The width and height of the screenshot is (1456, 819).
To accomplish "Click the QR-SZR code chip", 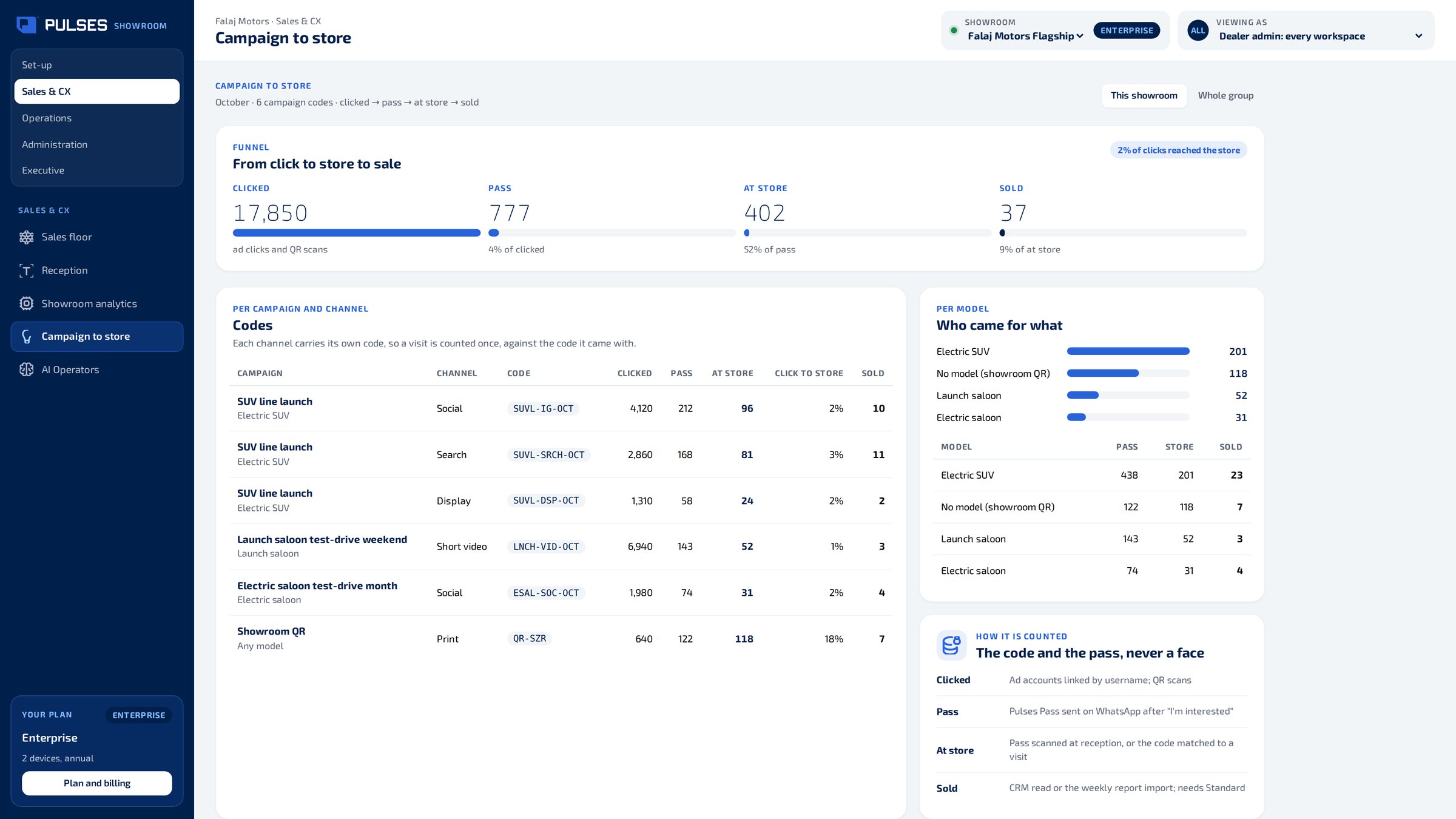I will coord(530,639).
